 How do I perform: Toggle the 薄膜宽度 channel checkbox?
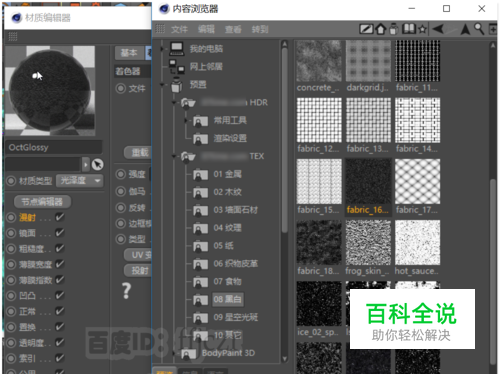(x=60, y=264)
